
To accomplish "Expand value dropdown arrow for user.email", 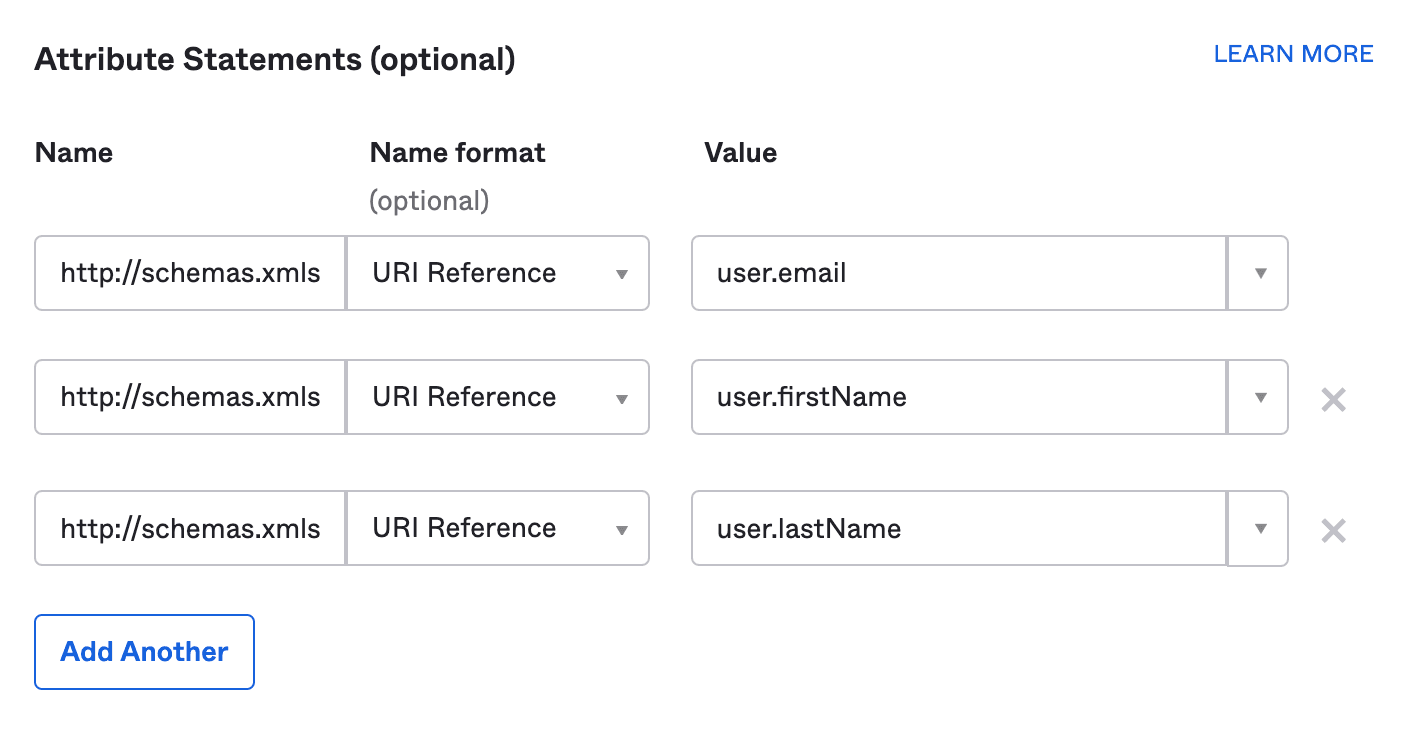I will click(x=1258, y=273).
